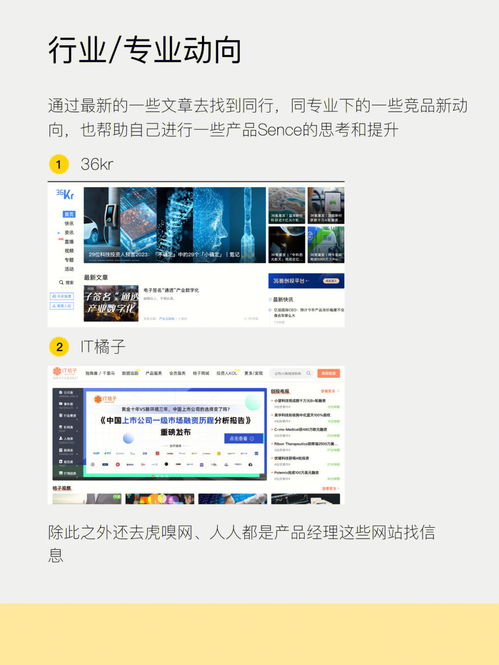
Task: Open the 36kr hero banner about 29位科技投资人
Action: (x=175, y=225)
